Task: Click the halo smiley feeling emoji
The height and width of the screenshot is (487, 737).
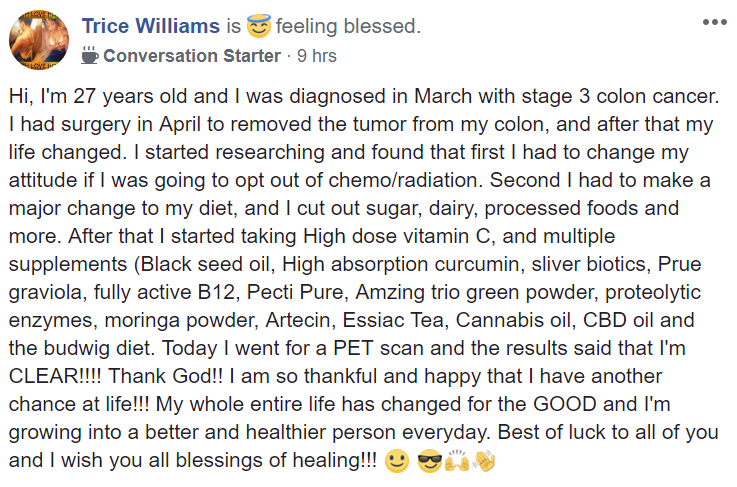Action: [259, 26]
